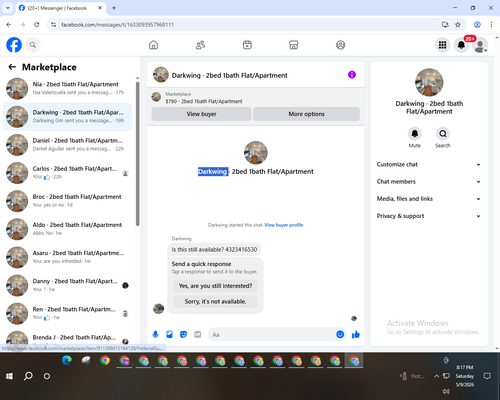500x400 pixels.
Task: Open the emoji picker smiley icon
Action: pos(340,334)
